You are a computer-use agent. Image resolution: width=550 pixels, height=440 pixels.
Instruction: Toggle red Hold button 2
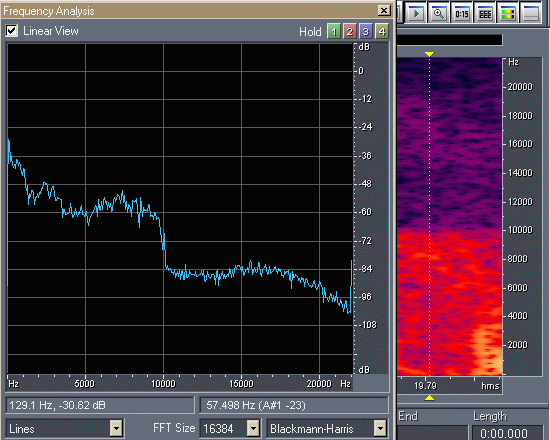tap(350, 32)
